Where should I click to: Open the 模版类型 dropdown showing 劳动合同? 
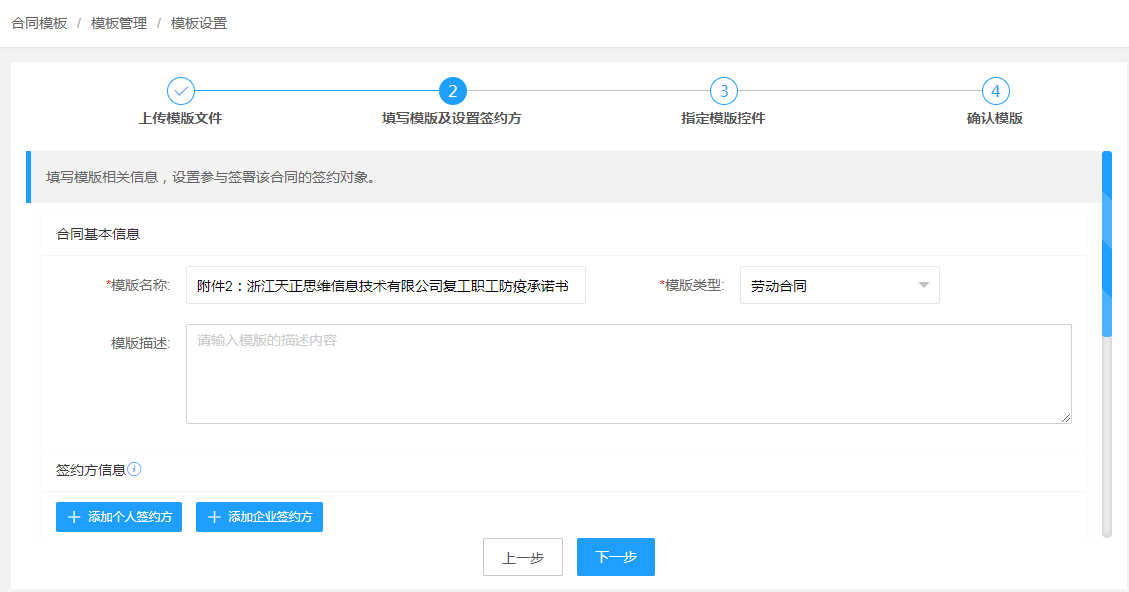838,284
